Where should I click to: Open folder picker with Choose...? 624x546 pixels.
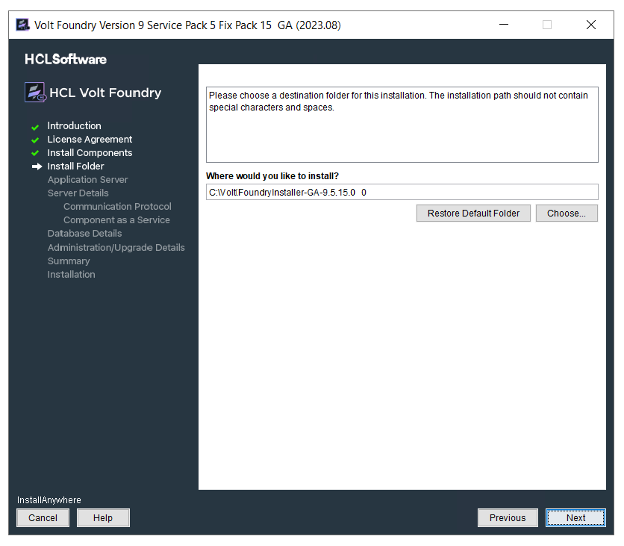(567, 213)
